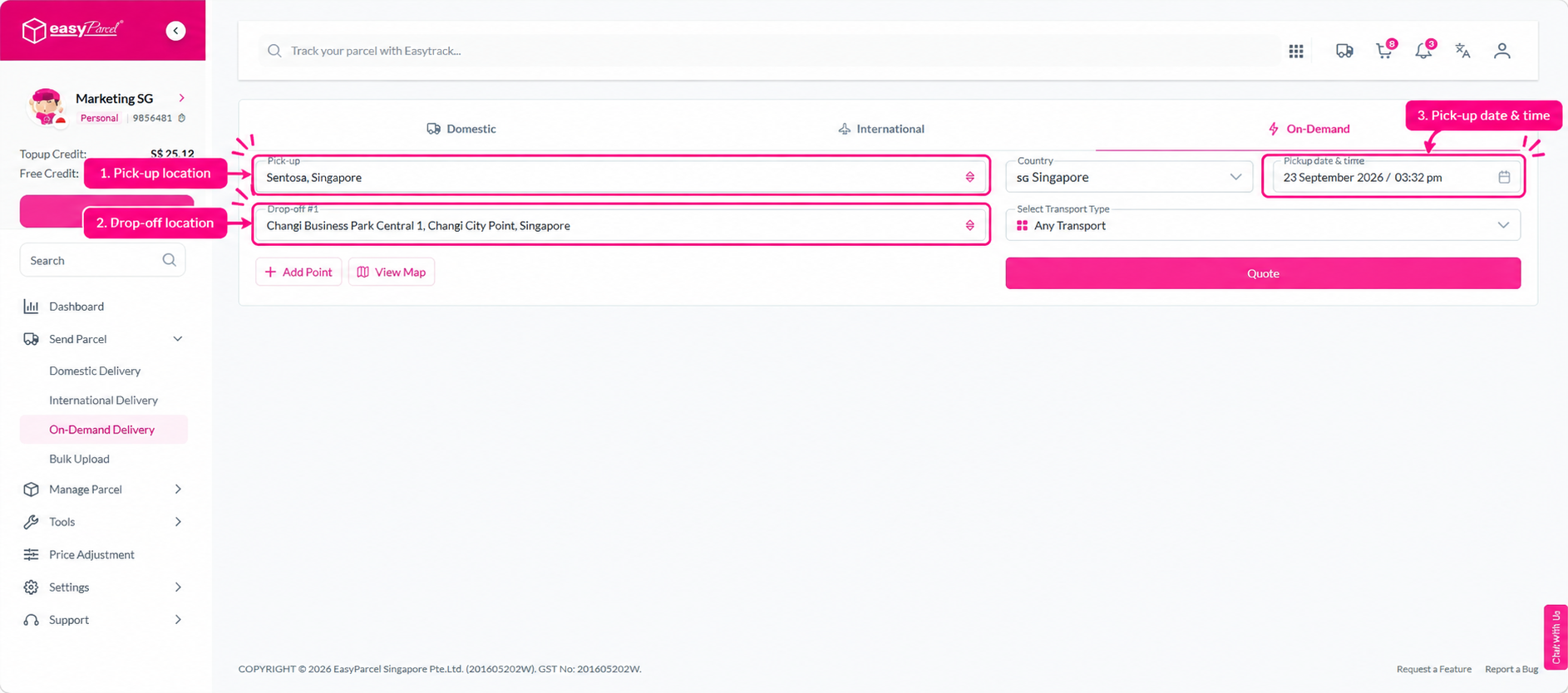The width and height of the screenshot is (1568, 693).
Task: Click the View Map button
Action: [392, 272]
